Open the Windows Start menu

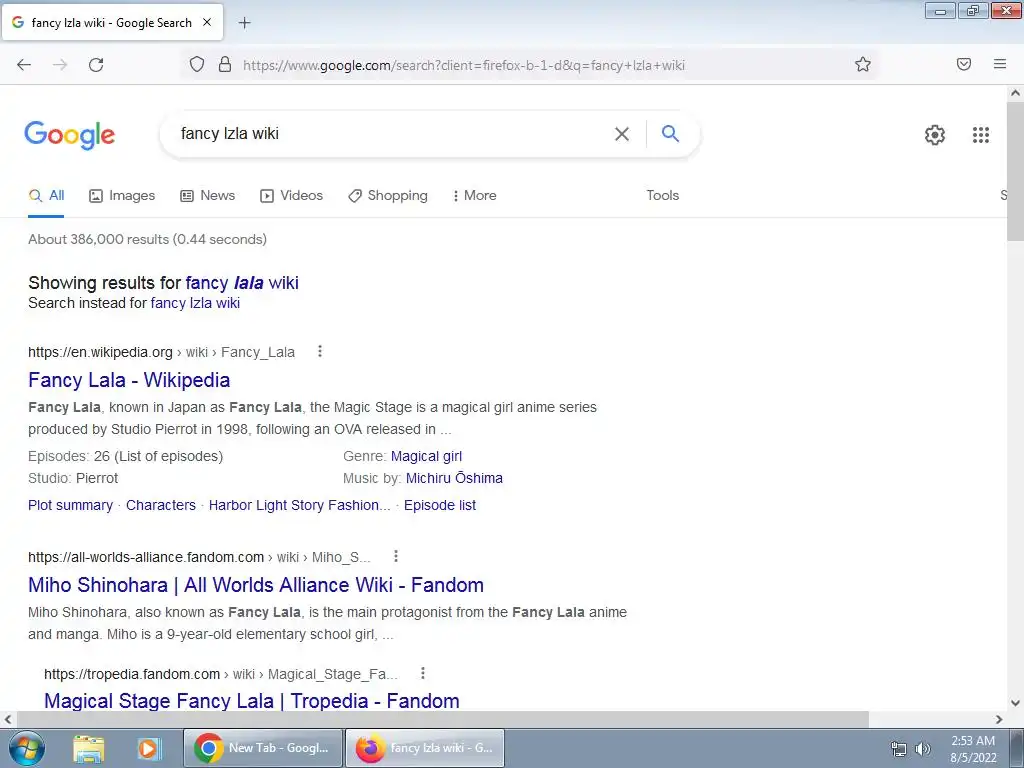(26, 748)
